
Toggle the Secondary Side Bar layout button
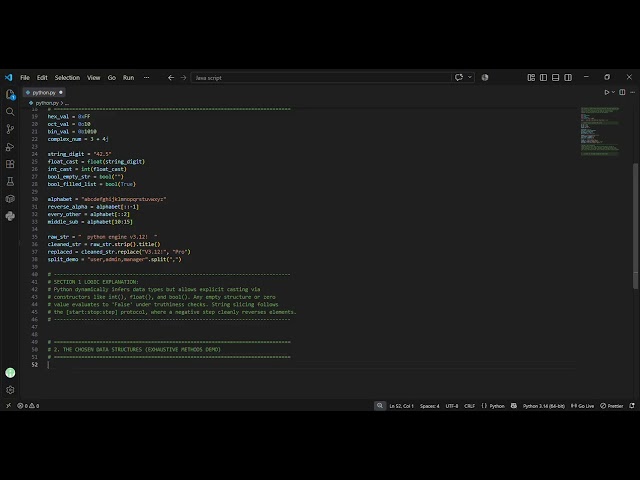pyautogui.click(x=568, y=78)
